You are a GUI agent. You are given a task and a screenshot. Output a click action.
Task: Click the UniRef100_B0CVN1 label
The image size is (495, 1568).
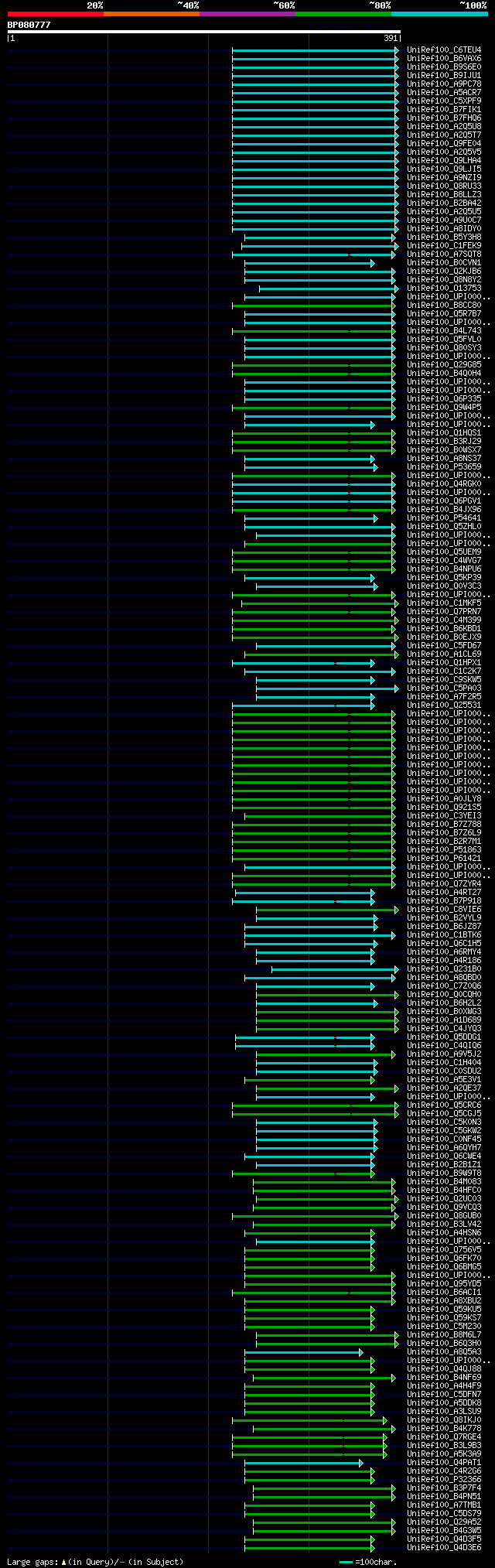click(x=444, y=263)
